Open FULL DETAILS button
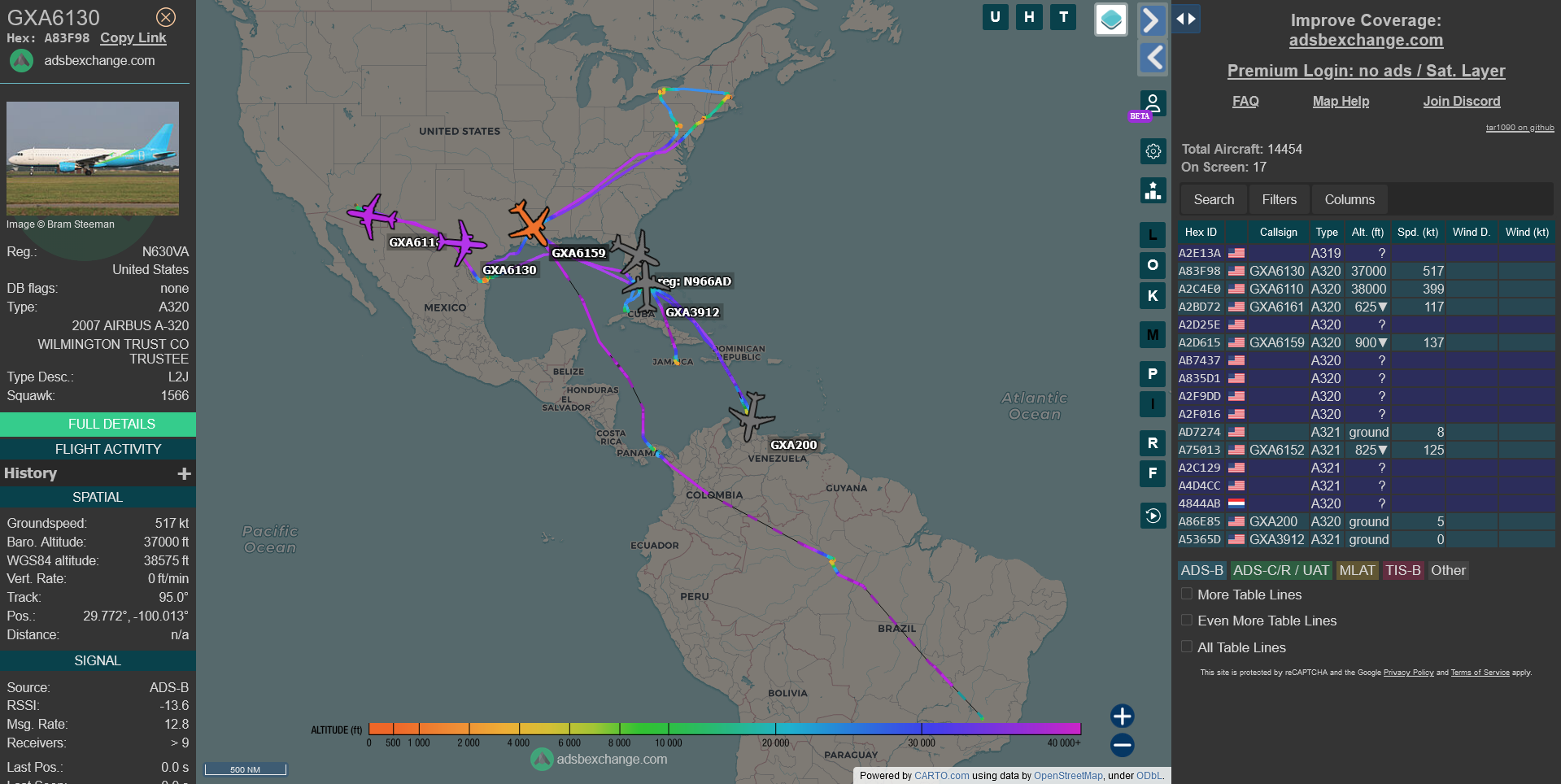 98,424
